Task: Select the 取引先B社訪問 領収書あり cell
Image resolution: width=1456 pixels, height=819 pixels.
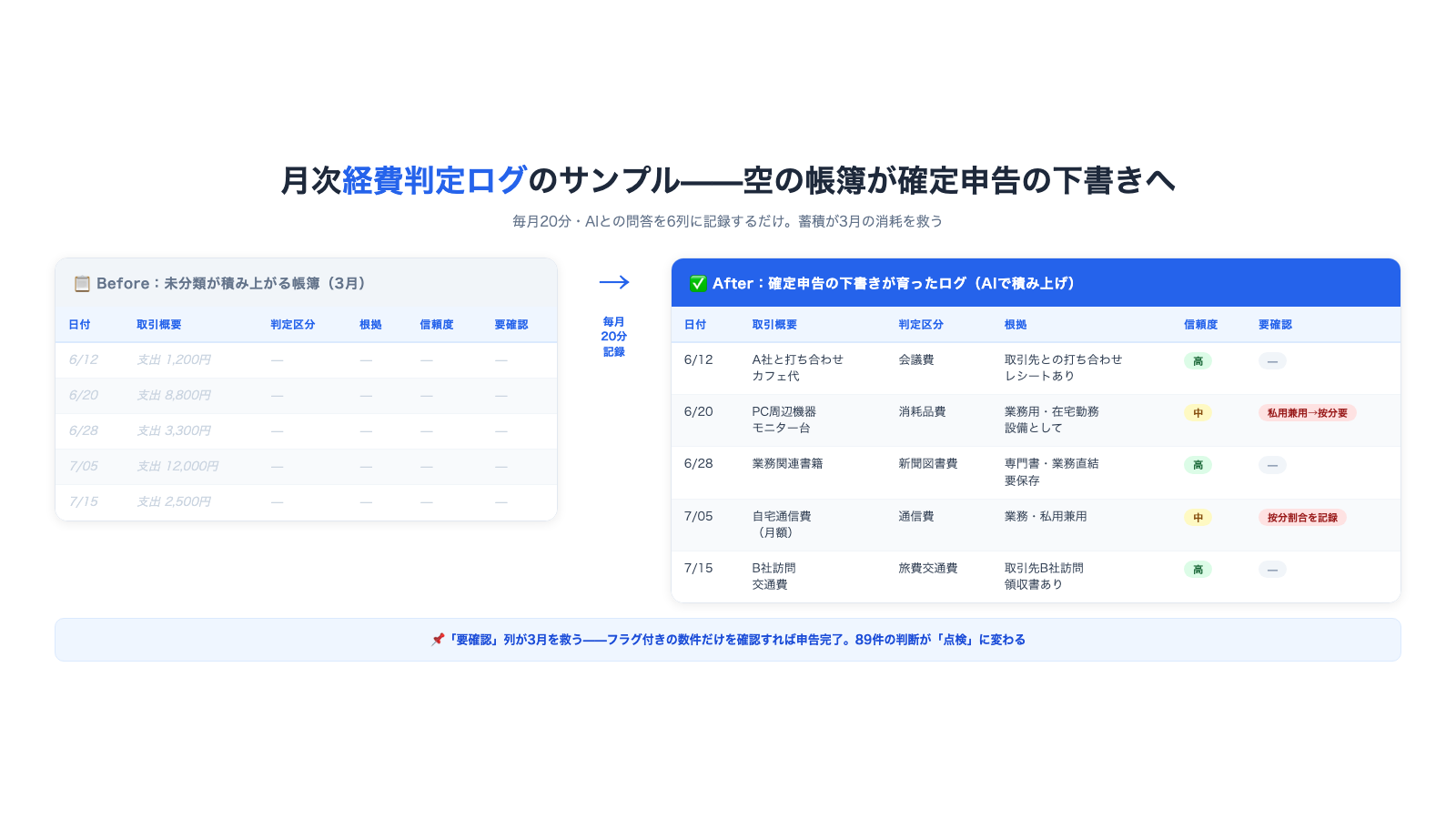Action: click(1044, 576)
